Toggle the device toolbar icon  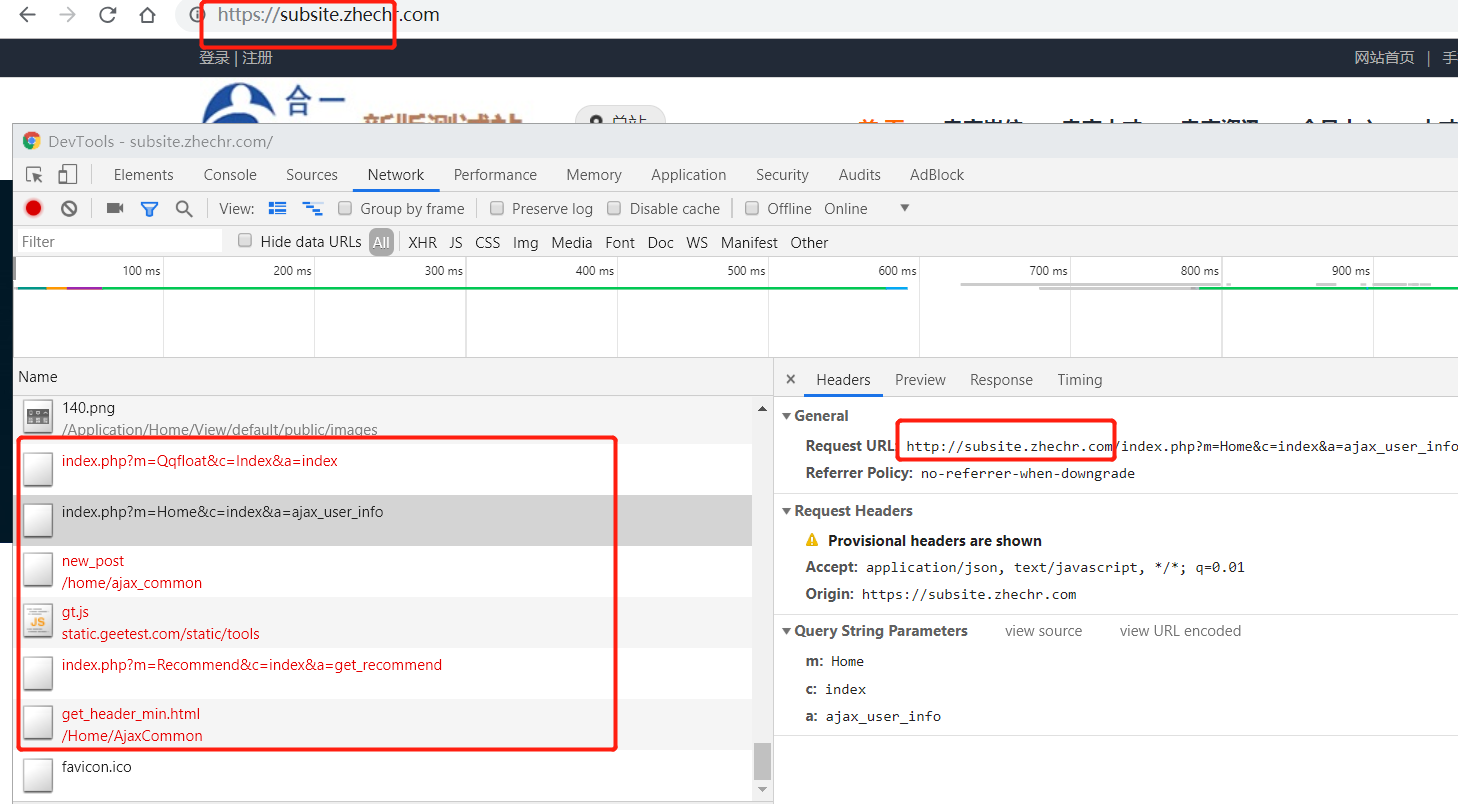pos(67,175)
